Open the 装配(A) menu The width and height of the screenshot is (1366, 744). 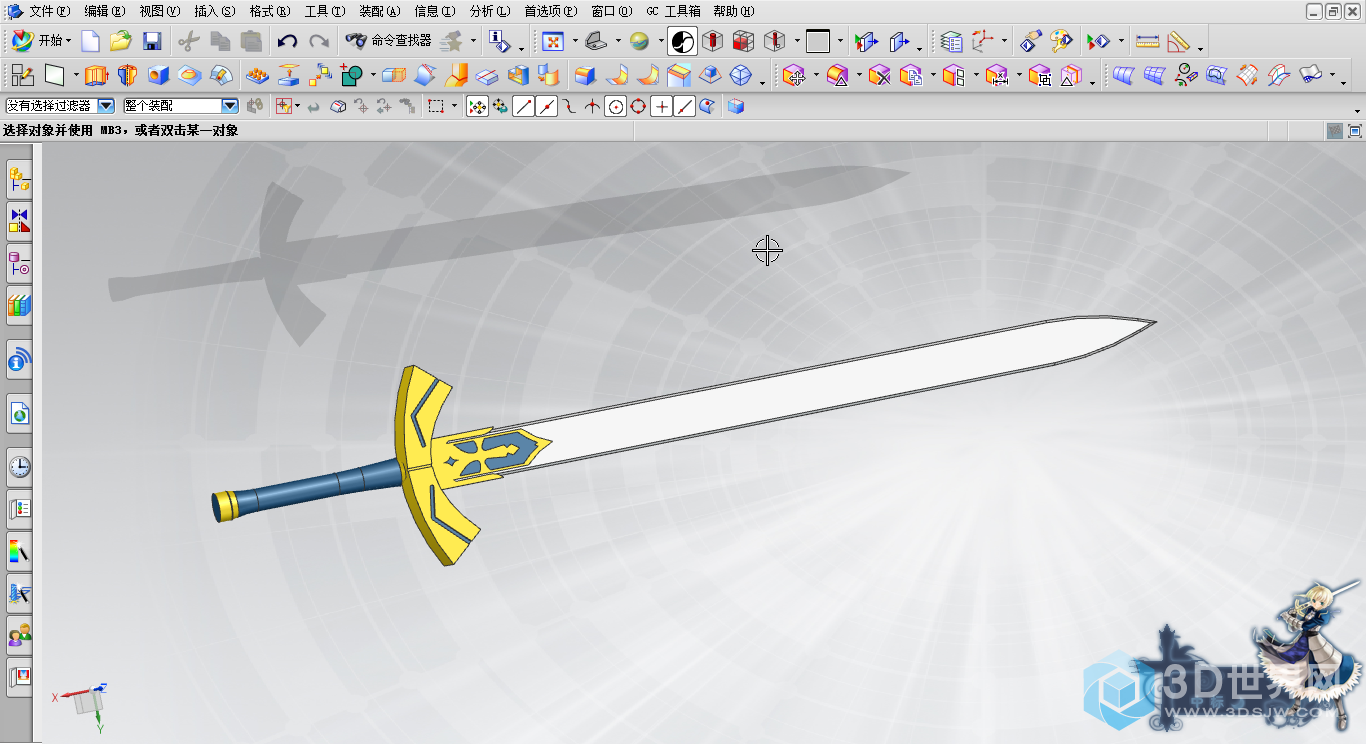coord(379,11)
